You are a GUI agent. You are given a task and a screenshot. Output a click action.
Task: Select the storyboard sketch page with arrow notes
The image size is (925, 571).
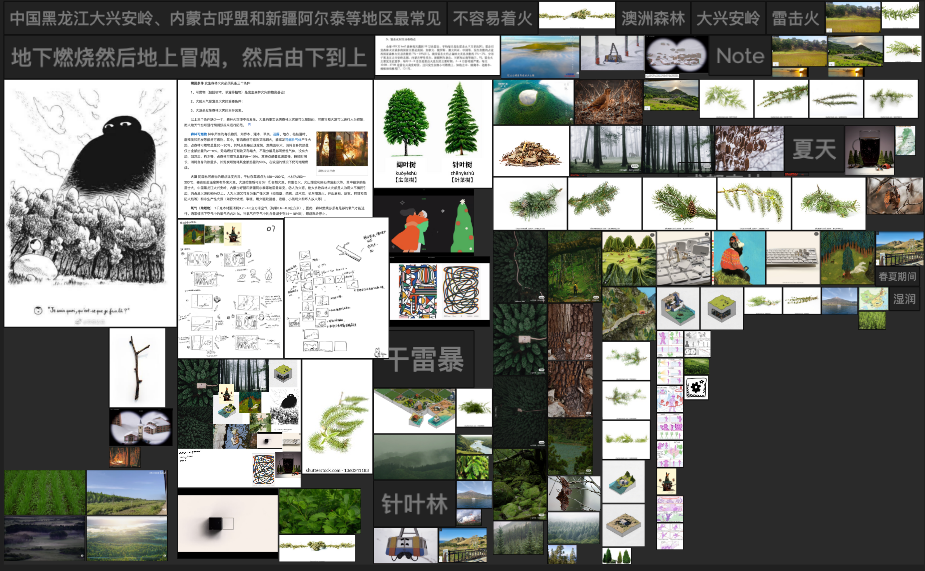click(336, 288)
